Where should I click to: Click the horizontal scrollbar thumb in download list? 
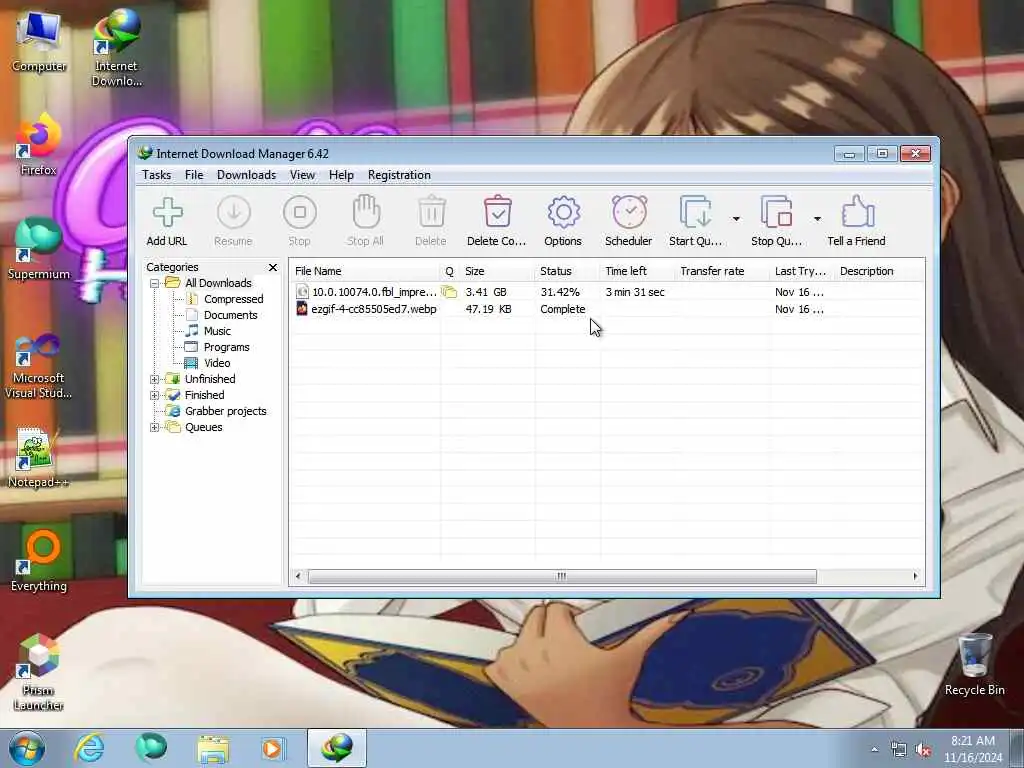tap(562, 576)
